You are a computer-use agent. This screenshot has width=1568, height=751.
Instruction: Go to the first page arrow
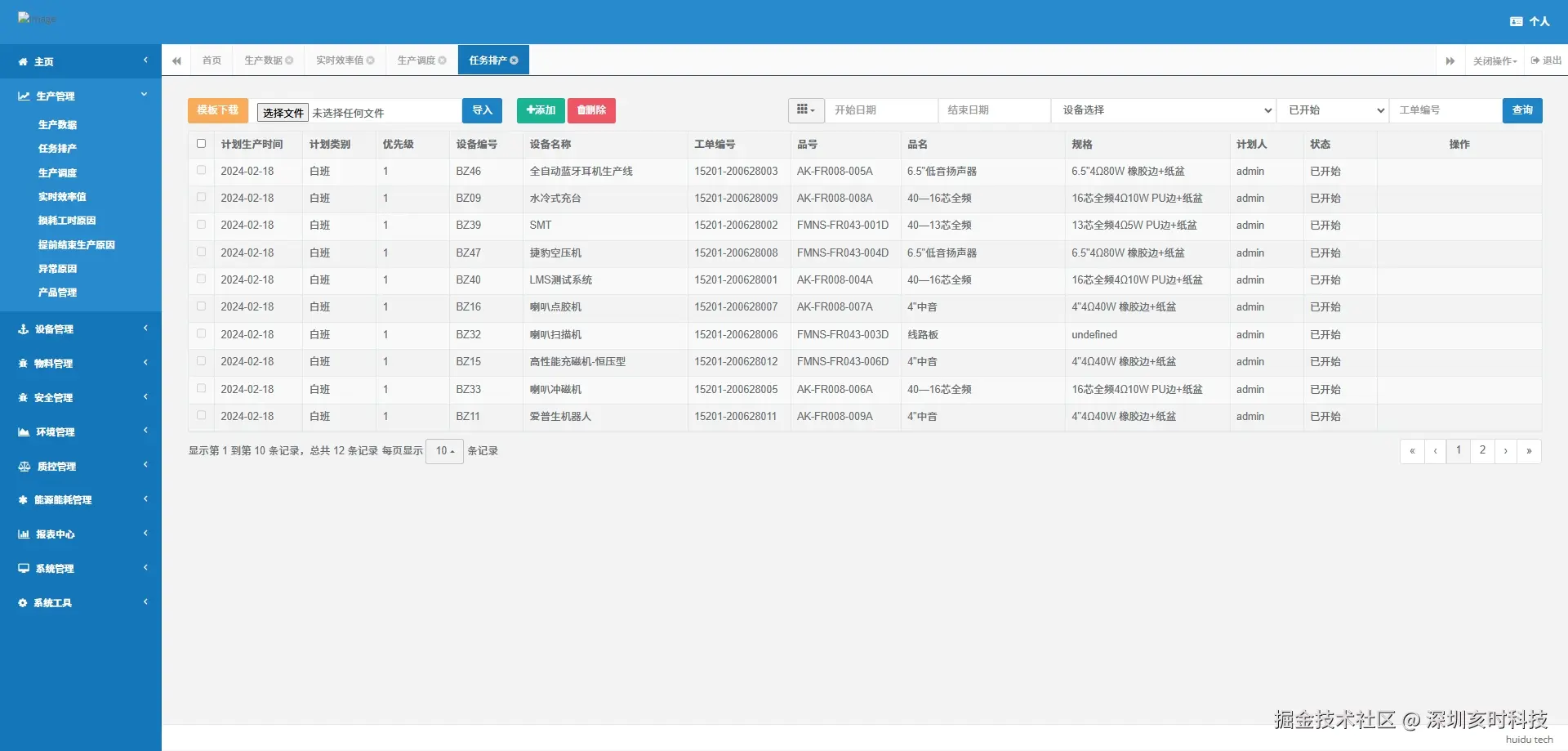tap(1412, 451)
